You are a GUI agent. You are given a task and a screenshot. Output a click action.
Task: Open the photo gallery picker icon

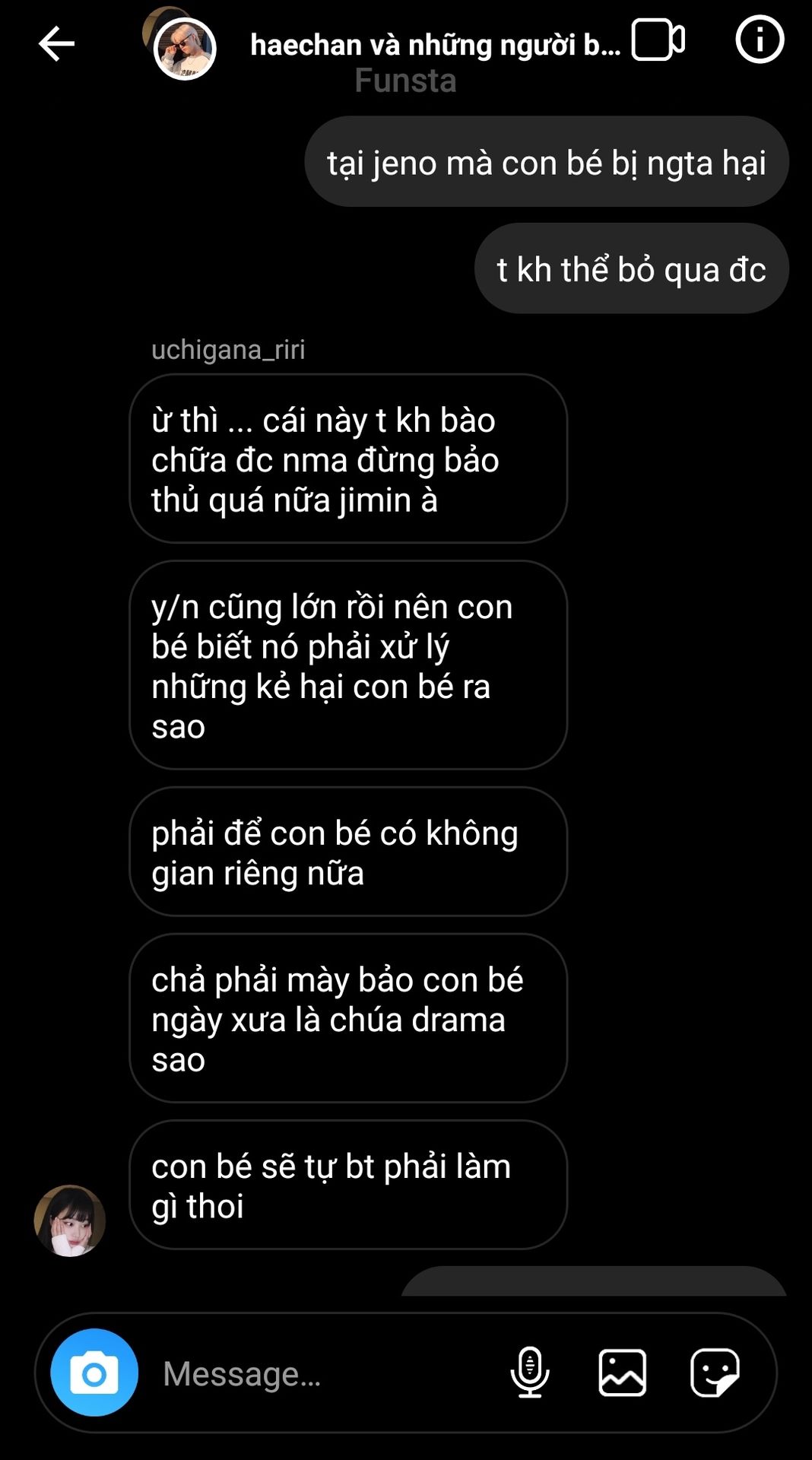click(x=623, y=1373)
